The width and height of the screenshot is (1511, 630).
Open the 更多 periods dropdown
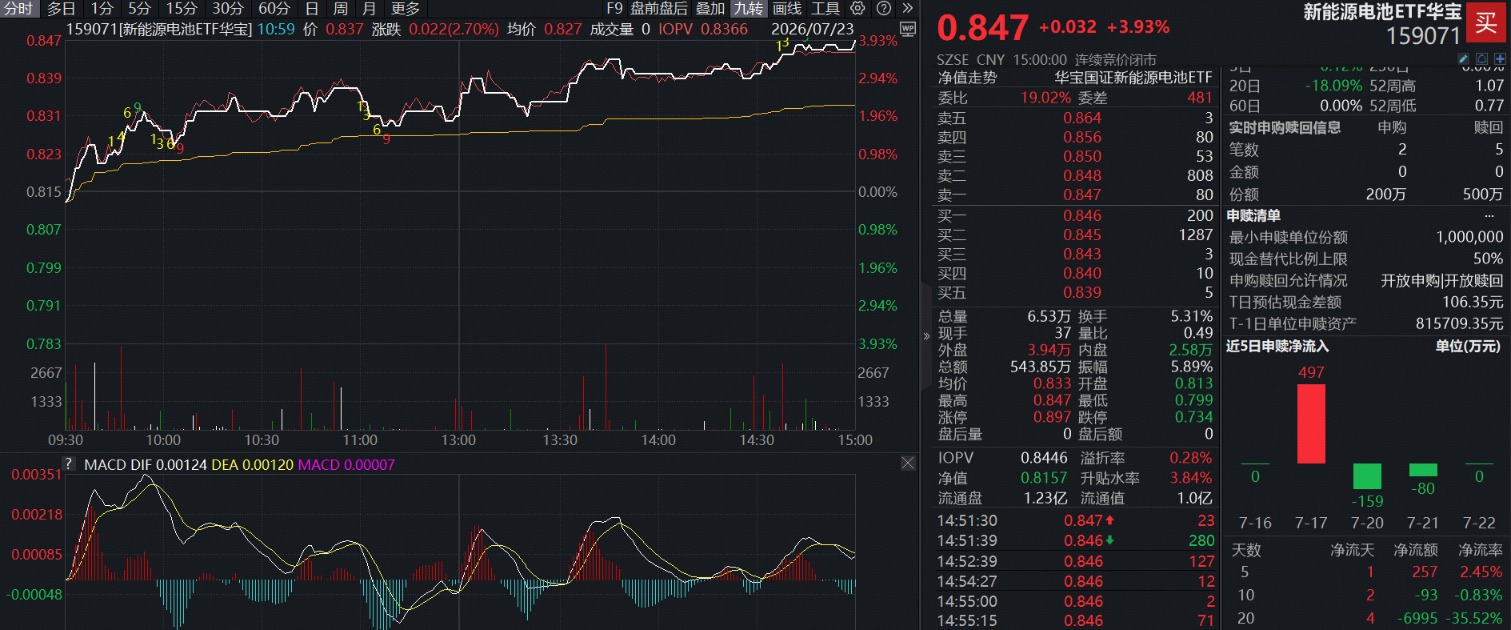click(406, 8)
